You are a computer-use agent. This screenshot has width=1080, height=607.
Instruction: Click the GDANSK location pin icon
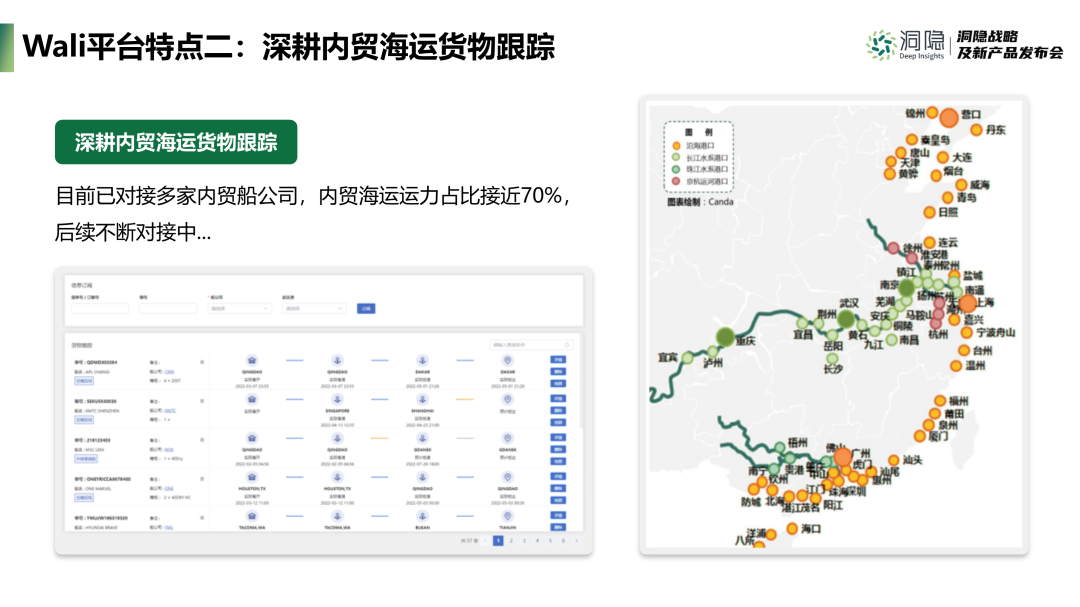(x=507, y=438)
